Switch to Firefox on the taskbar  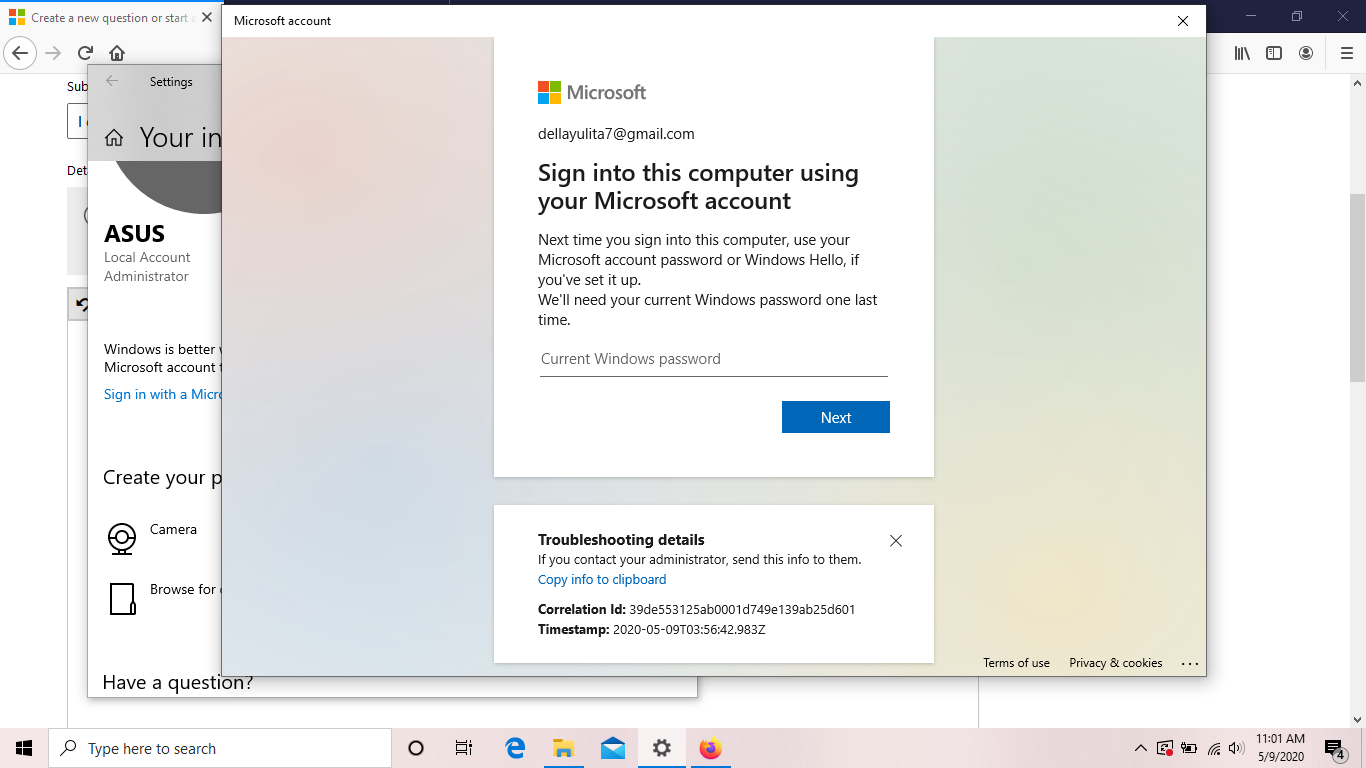point(711,748)
